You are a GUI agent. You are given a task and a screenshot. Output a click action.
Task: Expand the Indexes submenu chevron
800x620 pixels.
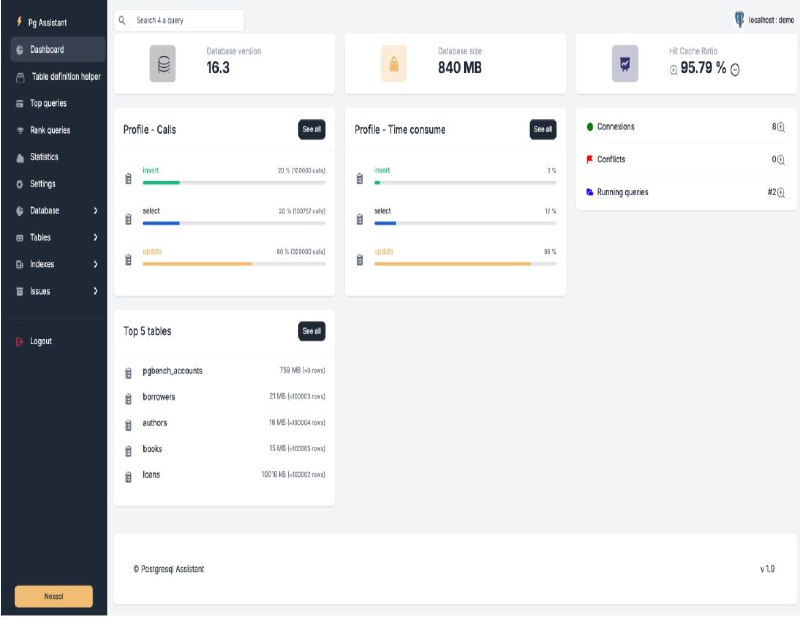[95, 264]
